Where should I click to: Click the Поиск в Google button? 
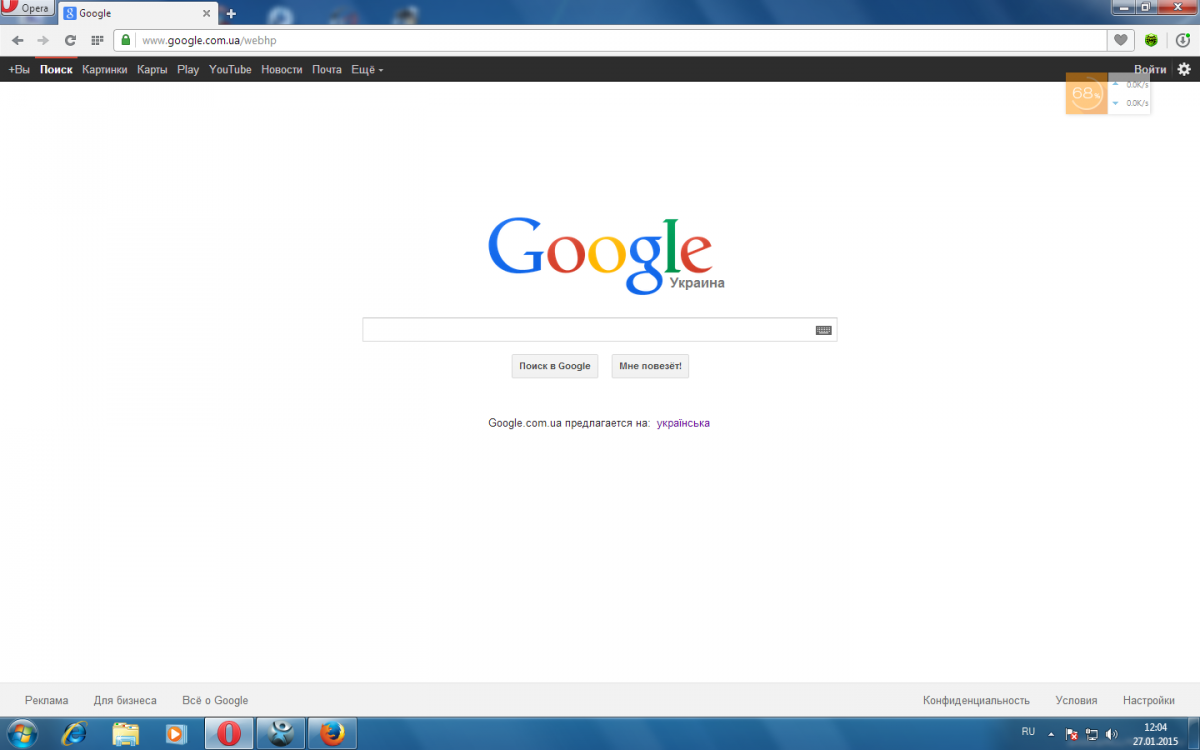(555, 366)
